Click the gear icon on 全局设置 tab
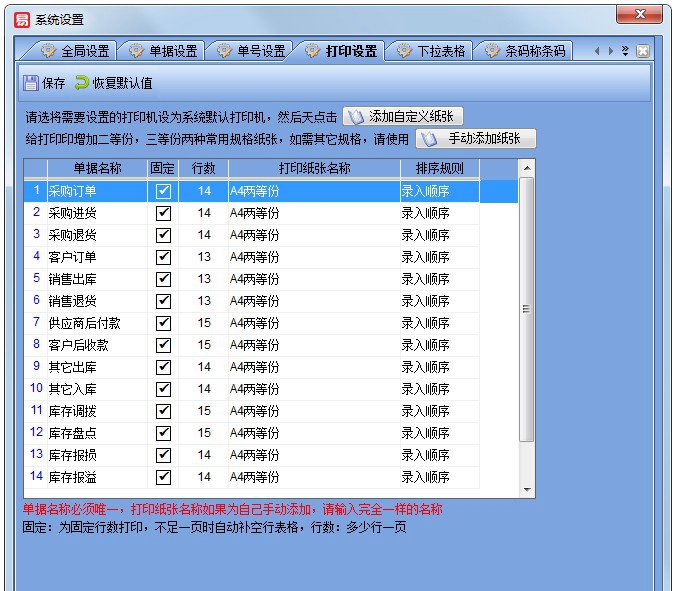Viewport: 678px width, 591px height. click(48, 51)
